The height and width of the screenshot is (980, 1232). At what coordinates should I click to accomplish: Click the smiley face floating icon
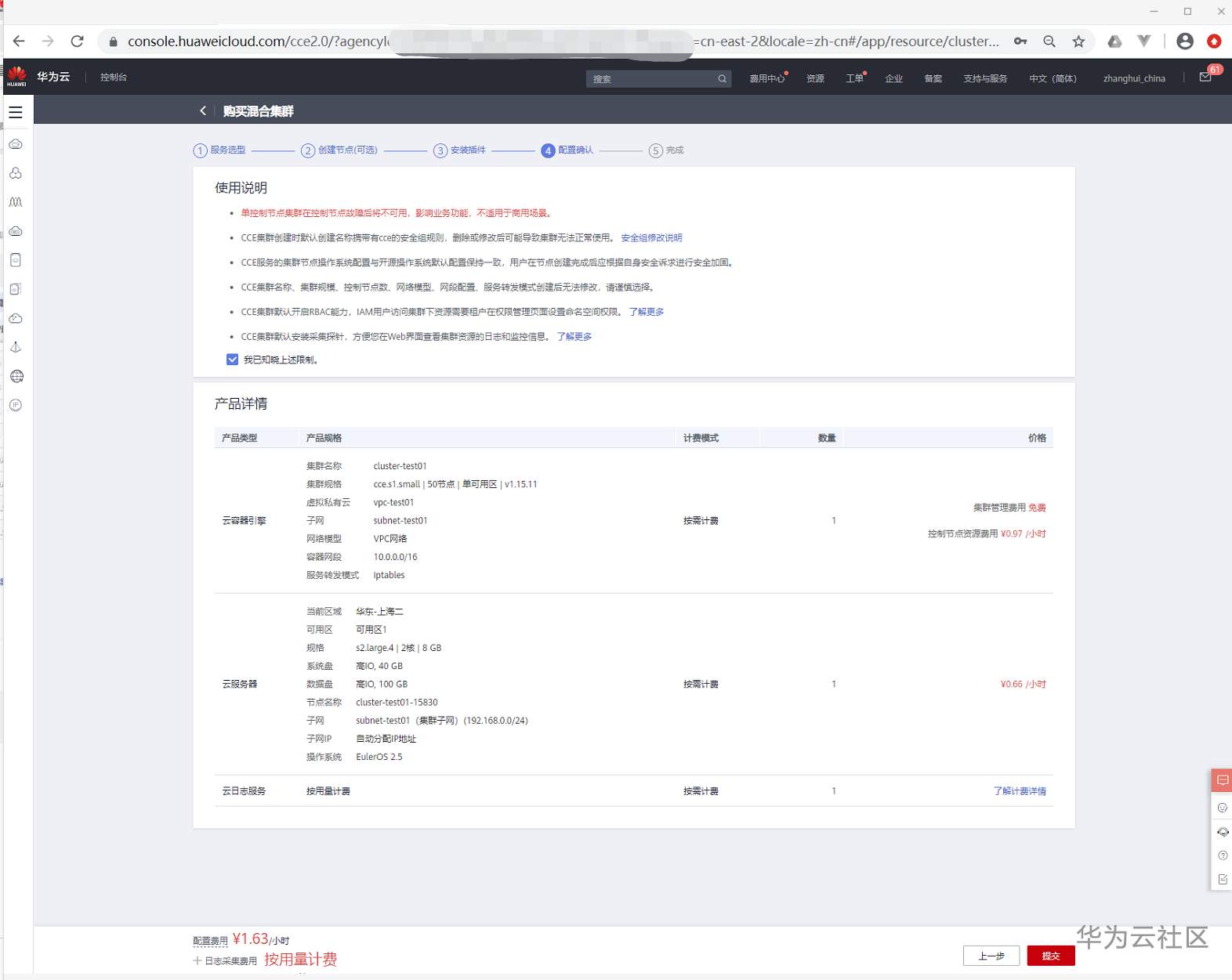click(x=1223, y=808)
